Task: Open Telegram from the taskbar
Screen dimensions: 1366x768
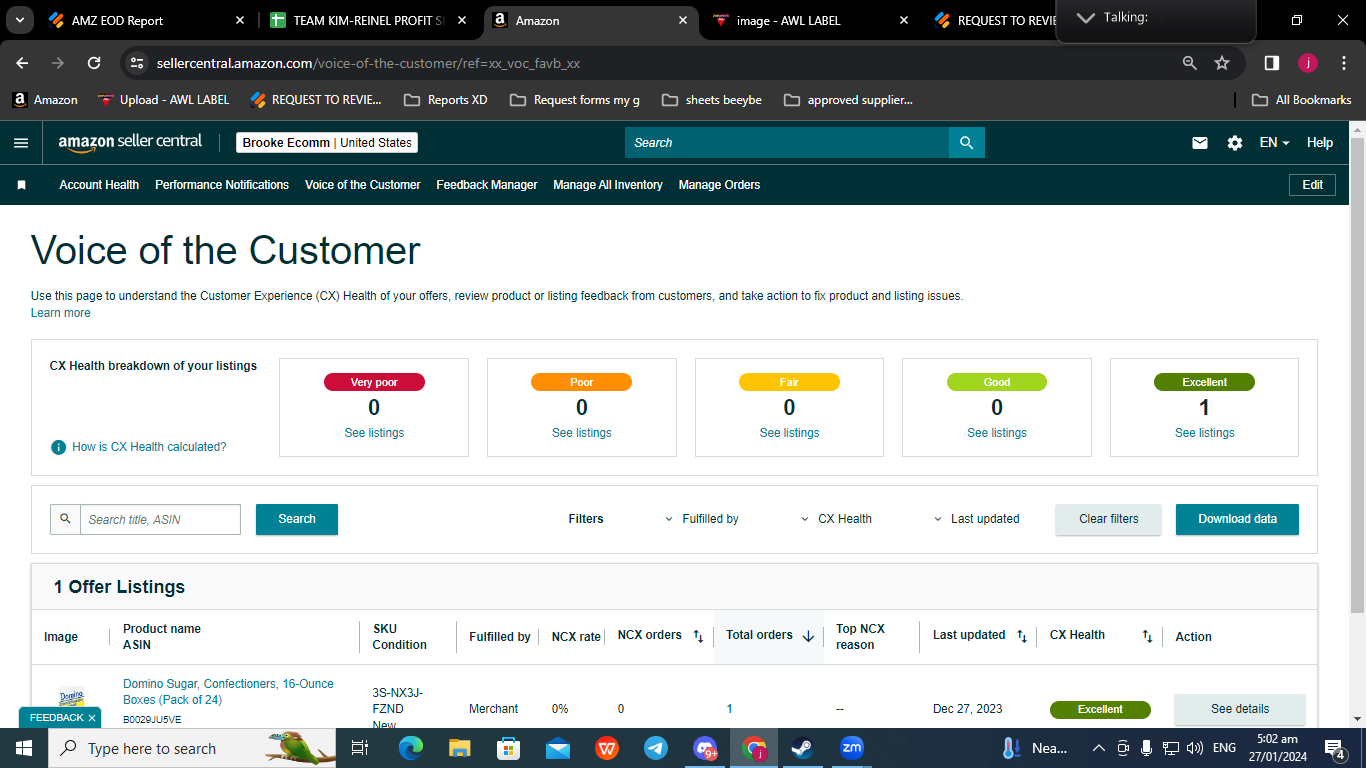Action: pos(656,748)
